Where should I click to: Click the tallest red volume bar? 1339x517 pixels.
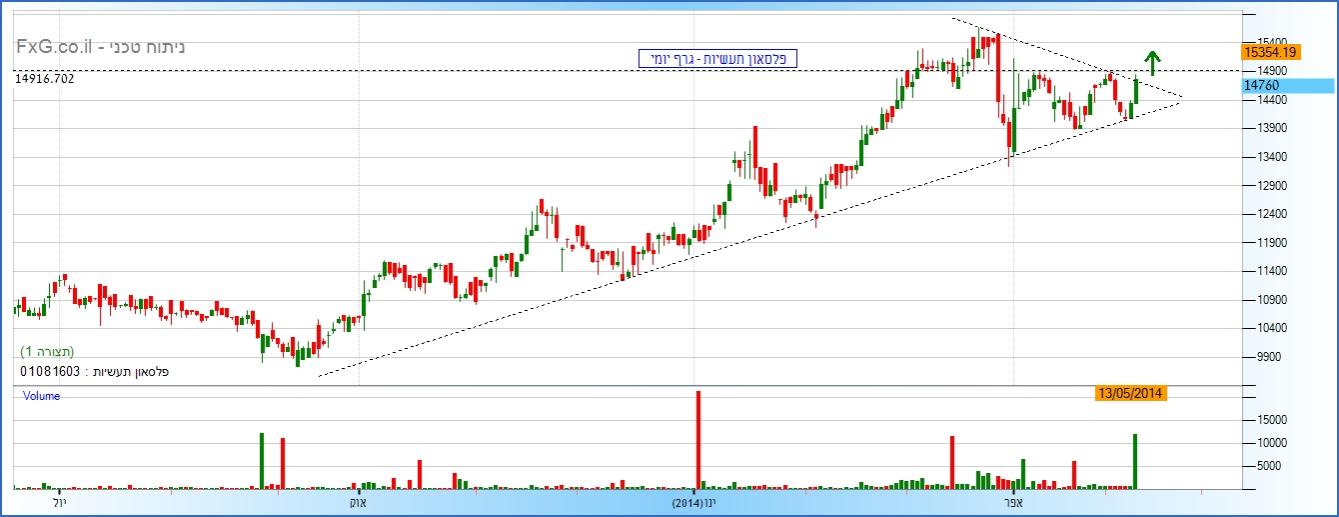pyautogui.click(x=698, y=438)
